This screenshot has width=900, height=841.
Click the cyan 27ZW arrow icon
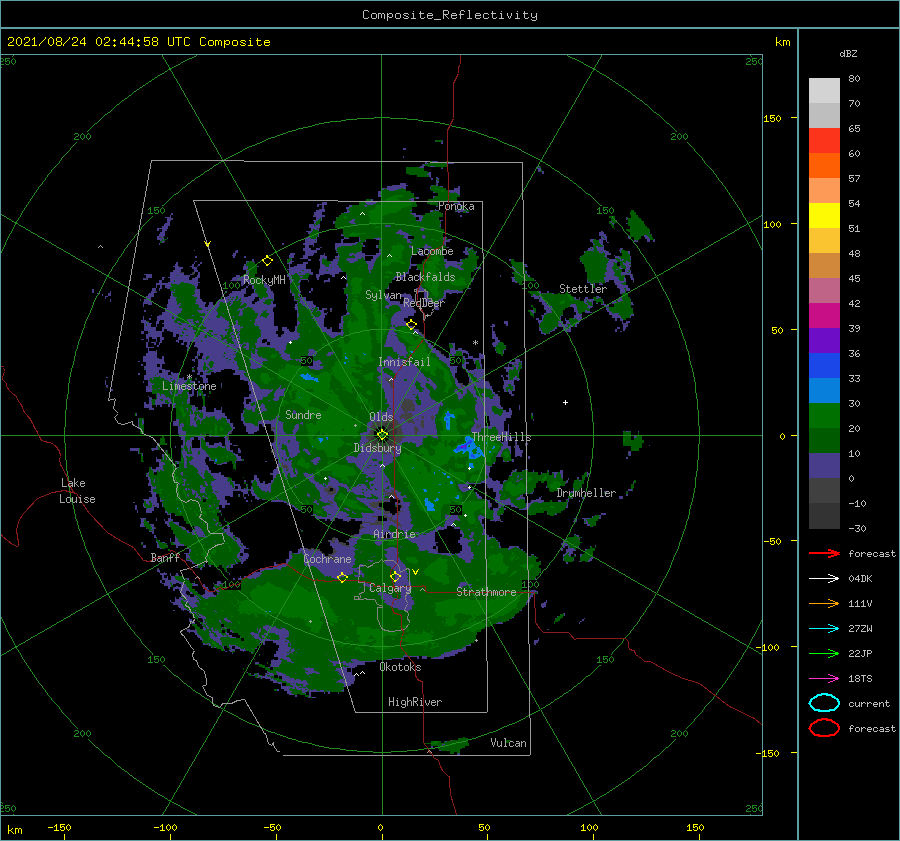tap(824, 629)
